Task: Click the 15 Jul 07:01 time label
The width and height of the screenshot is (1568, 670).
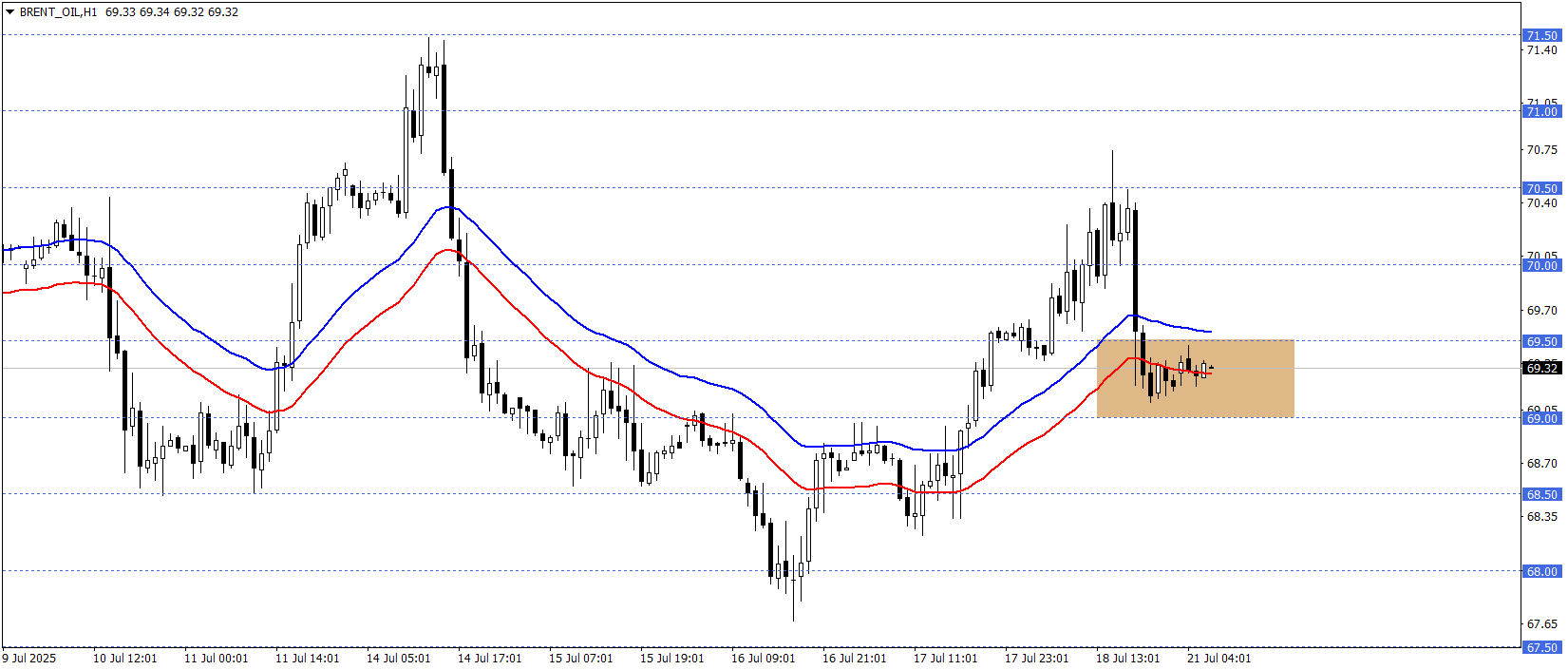Action: coord(581,658)
